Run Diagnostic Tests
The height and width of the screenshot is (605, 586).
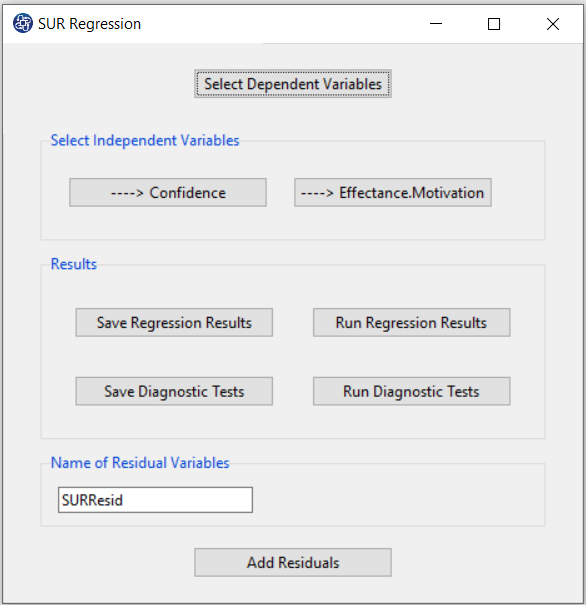[x=412, y=391]
